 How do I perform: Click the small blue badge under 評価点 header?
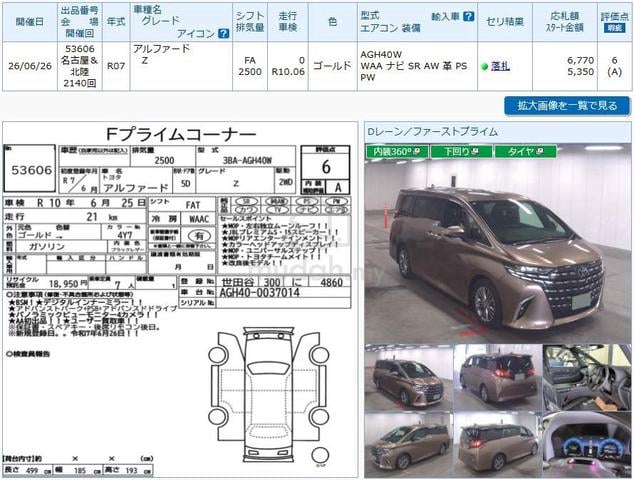coord(614,28)
